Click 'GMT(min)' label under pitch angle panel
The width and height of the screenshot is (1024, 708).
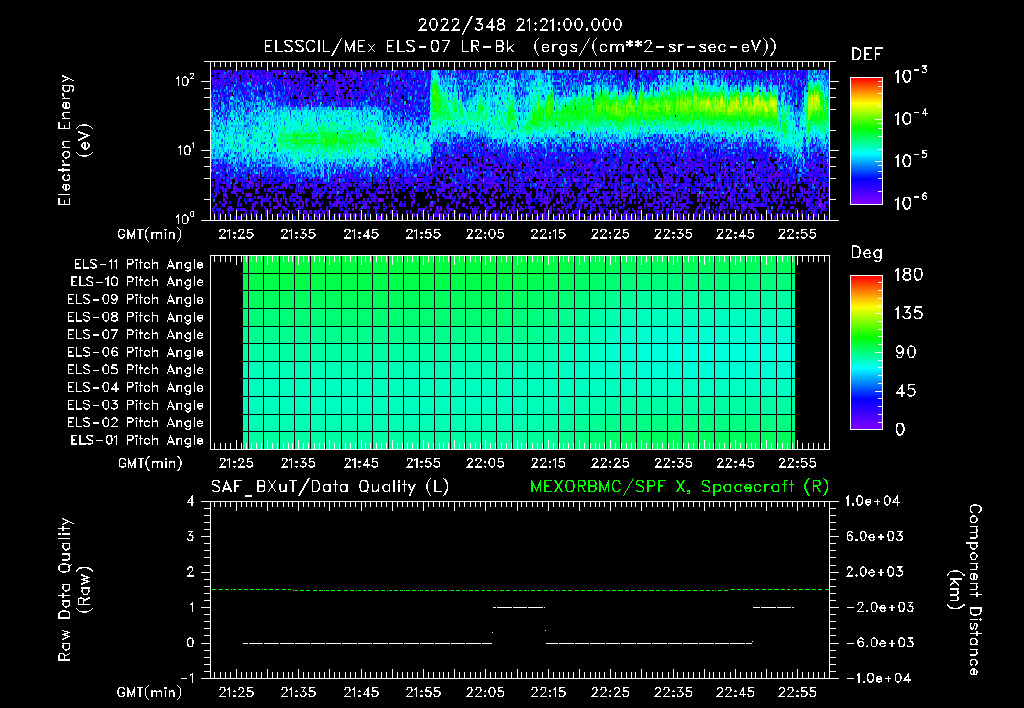coord(150,464)
